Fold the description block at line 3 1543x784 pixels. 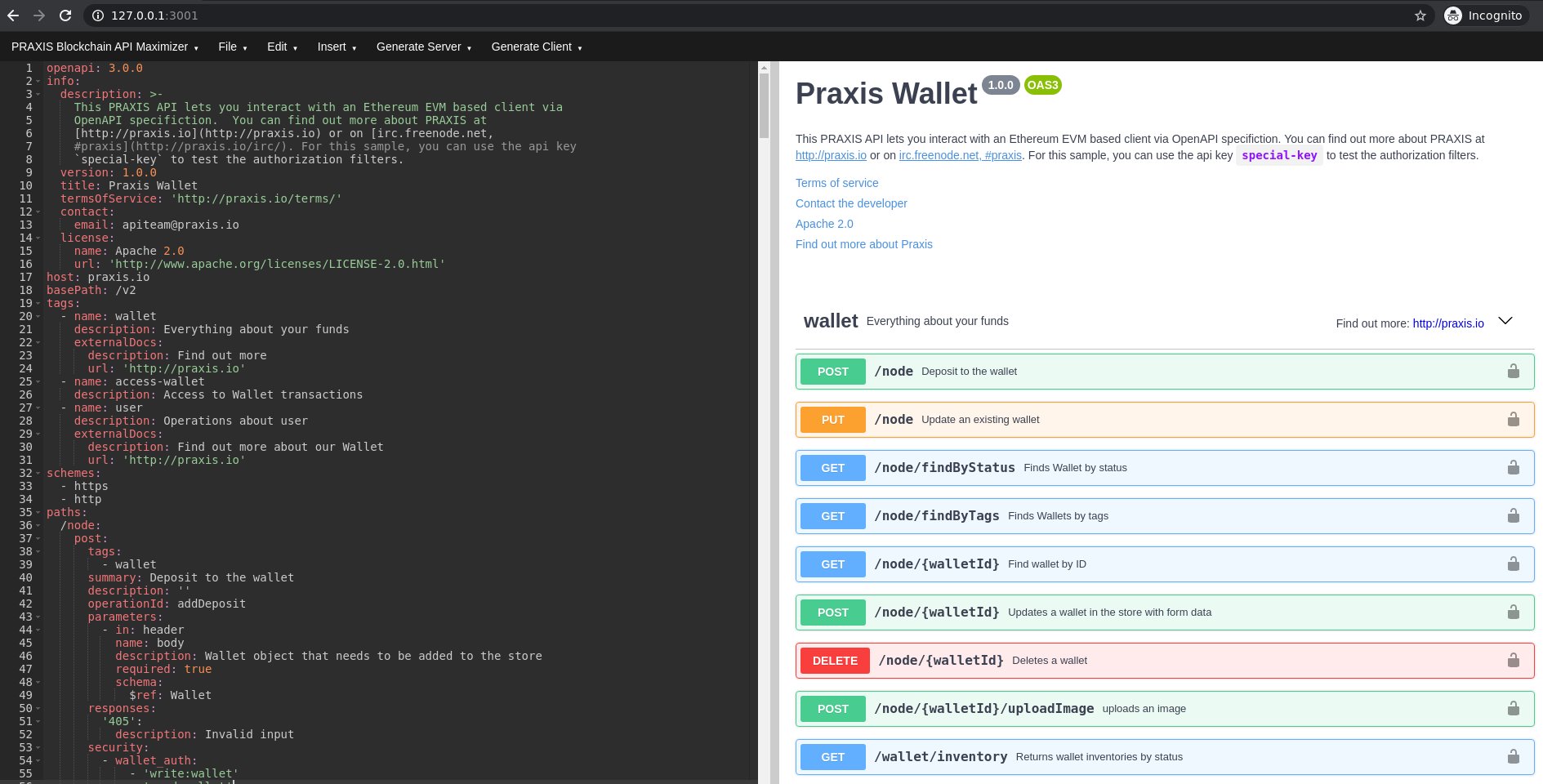point(38,94)
